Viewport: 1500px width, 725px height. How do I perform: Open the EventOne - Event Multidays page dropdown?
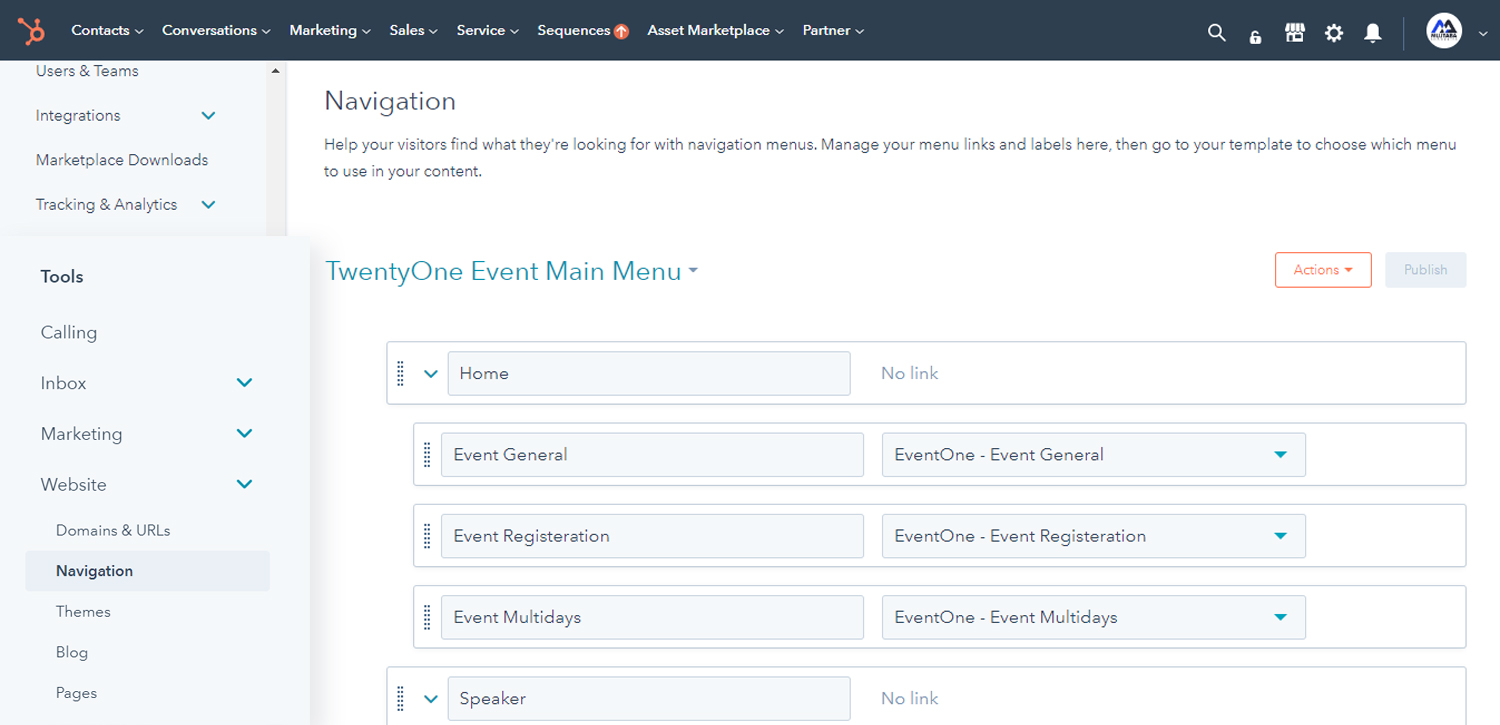pos(1094,617)
